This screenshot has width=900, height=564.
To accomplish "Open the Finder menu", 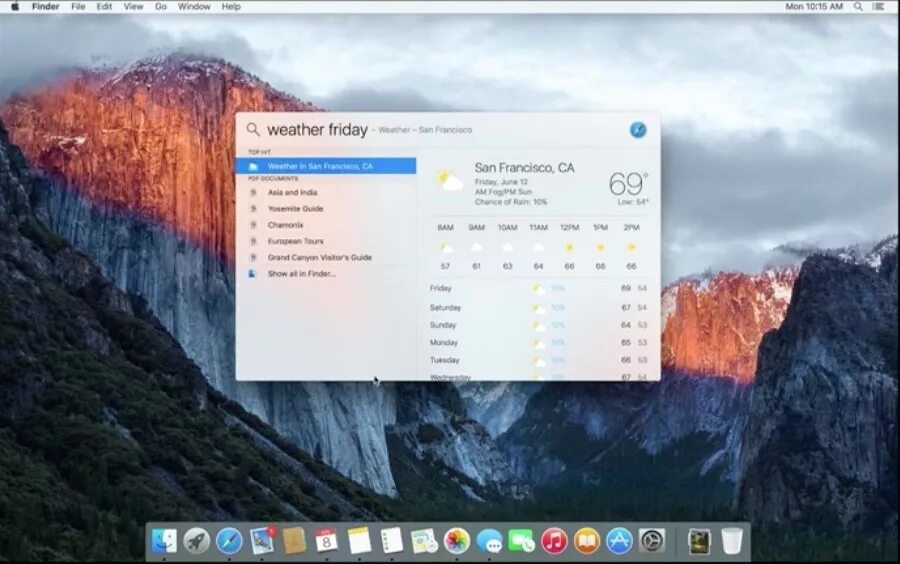I will click(x=45, y=6).
